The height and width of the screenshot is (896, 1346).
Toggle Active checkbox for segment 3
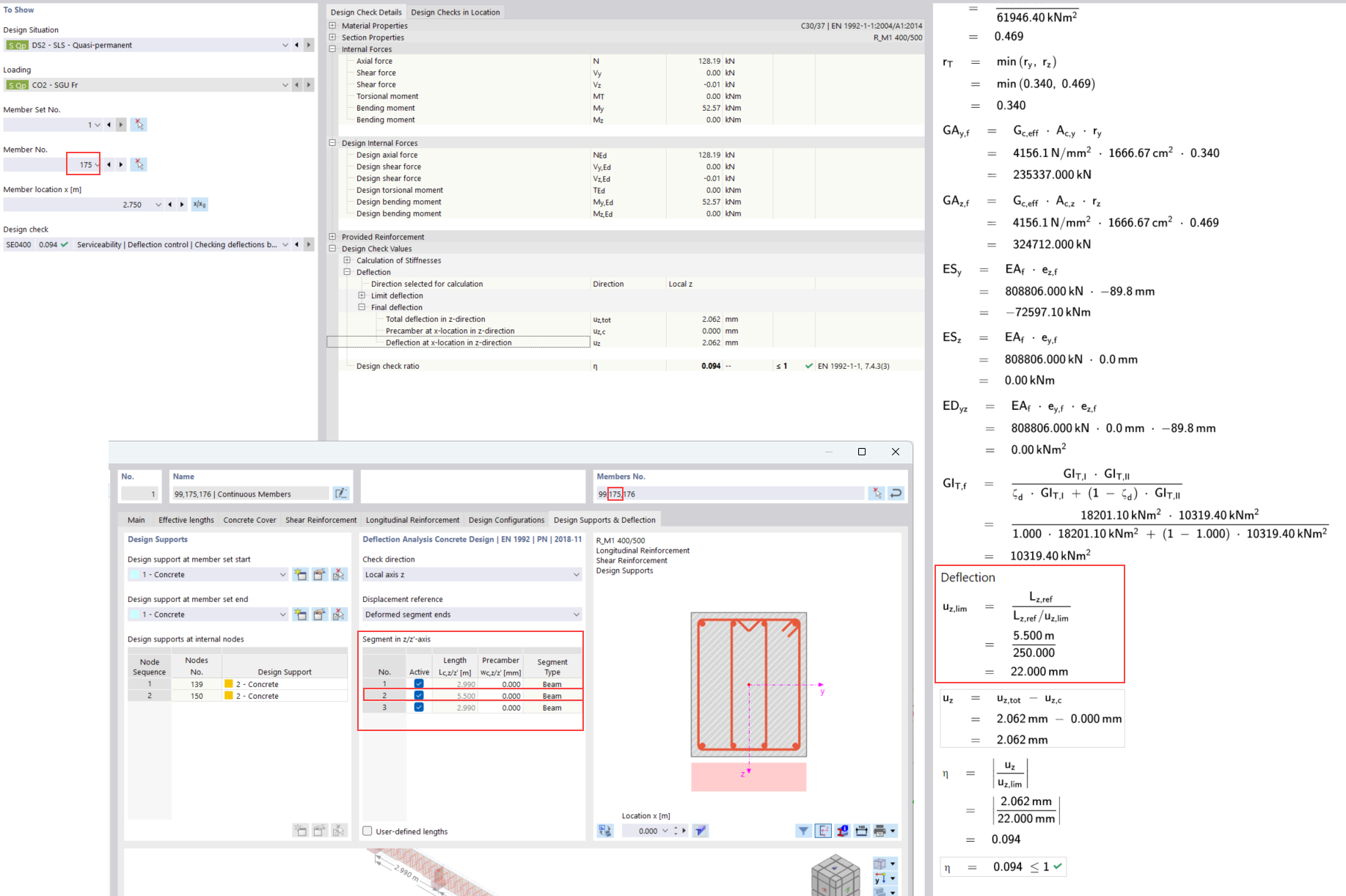click(x=419, y=708)
